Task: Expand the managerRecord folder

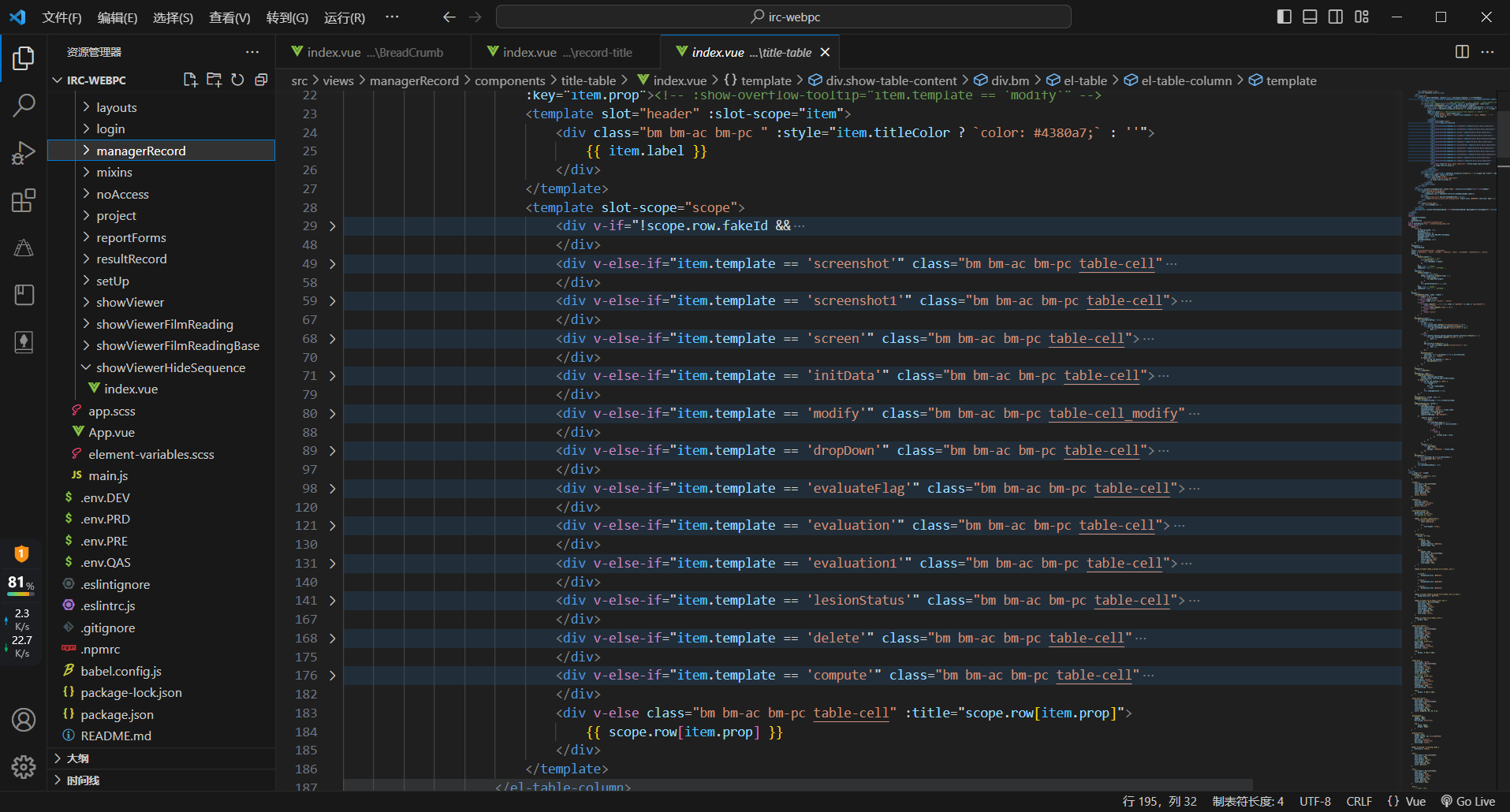Action: pos(161,151)
